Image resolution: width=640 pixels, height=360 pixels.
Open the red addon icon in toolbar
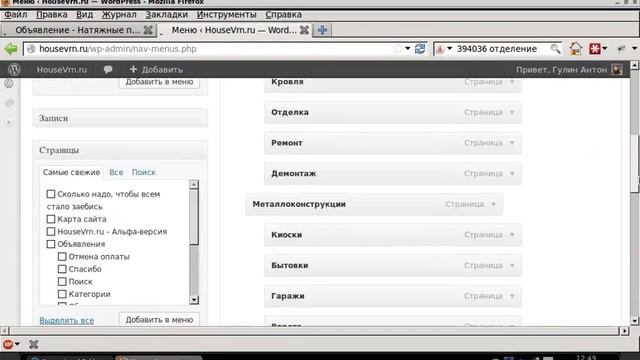(595, 49)
